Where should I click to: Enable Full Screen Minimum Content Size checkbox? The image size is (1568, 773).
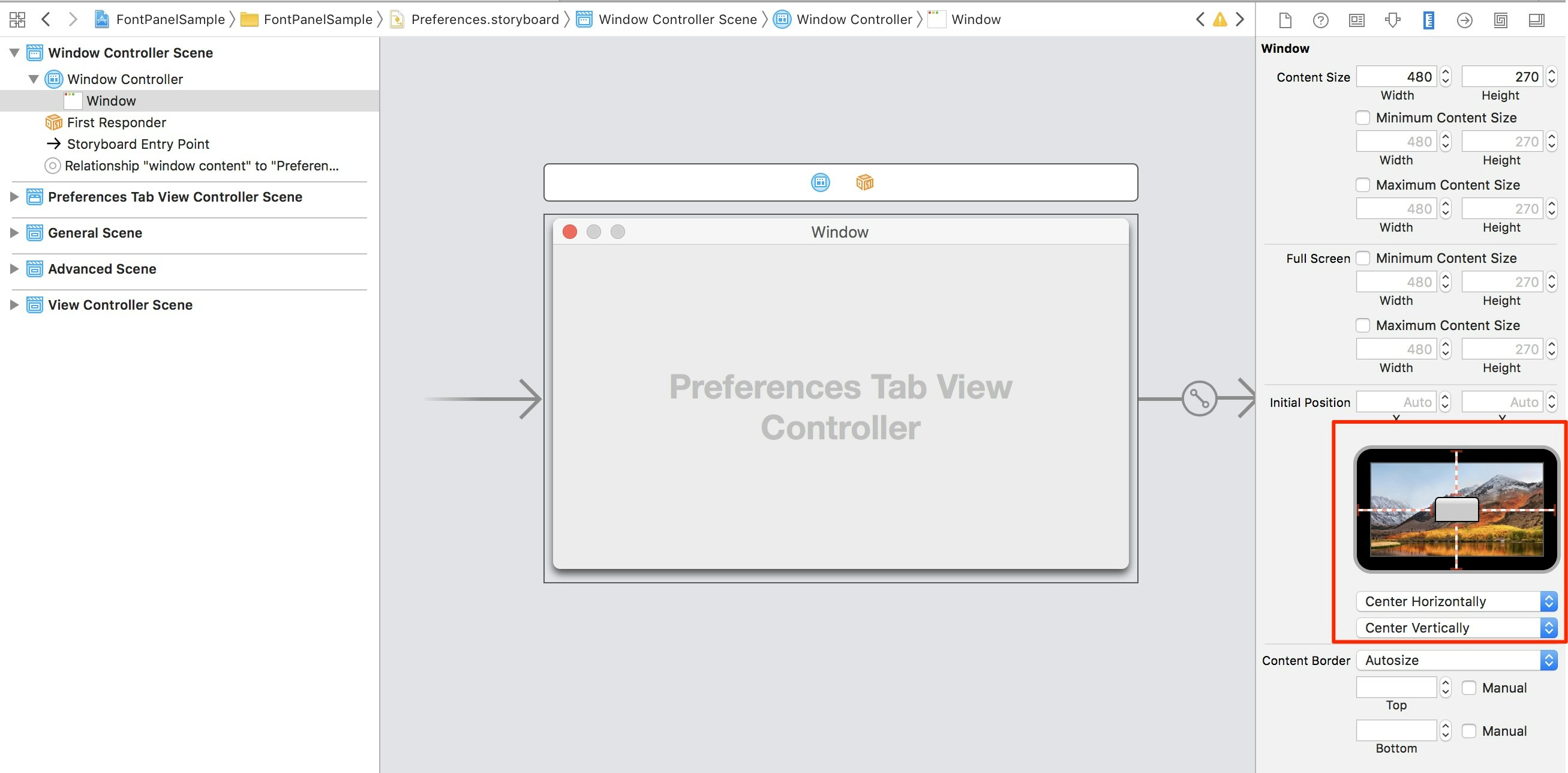pyautogui.click(x=1363, y=258)
